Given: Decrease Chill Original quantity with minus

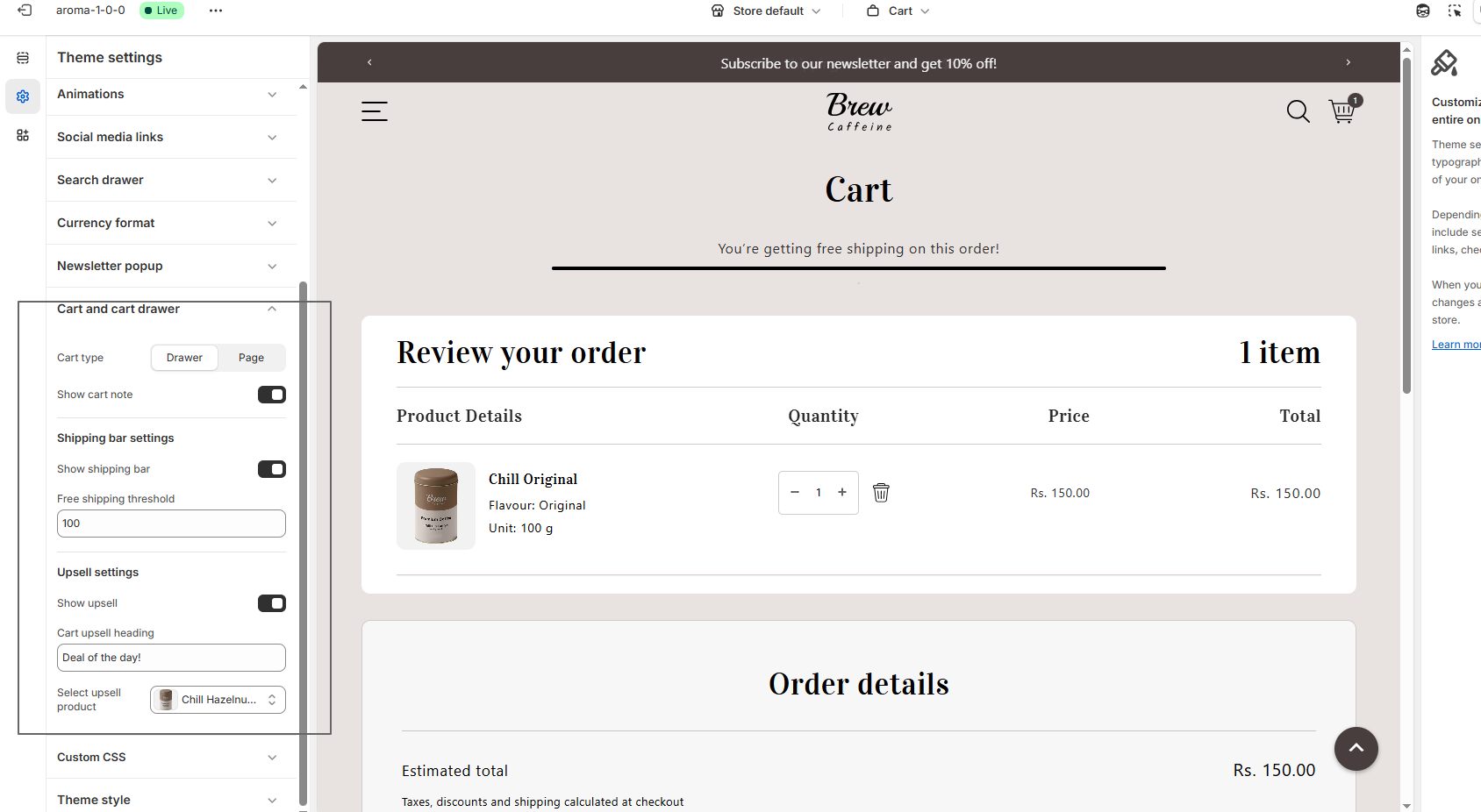Looking at the screenshot, I should click(795, 492).
